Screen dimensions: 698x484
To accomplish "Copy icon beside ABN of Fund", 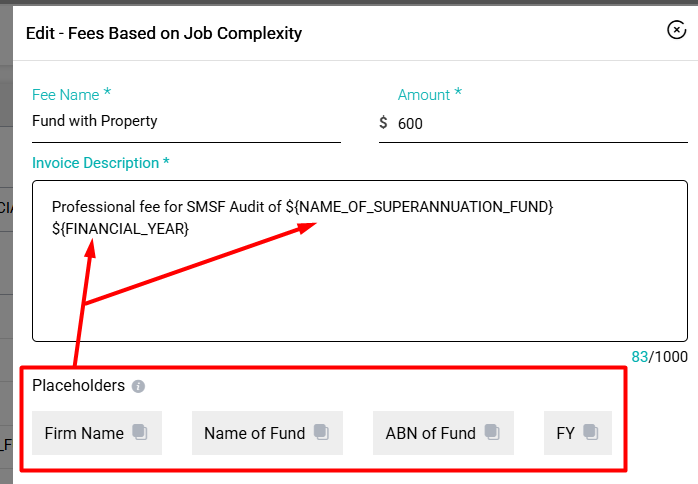I will pos(492,432).
